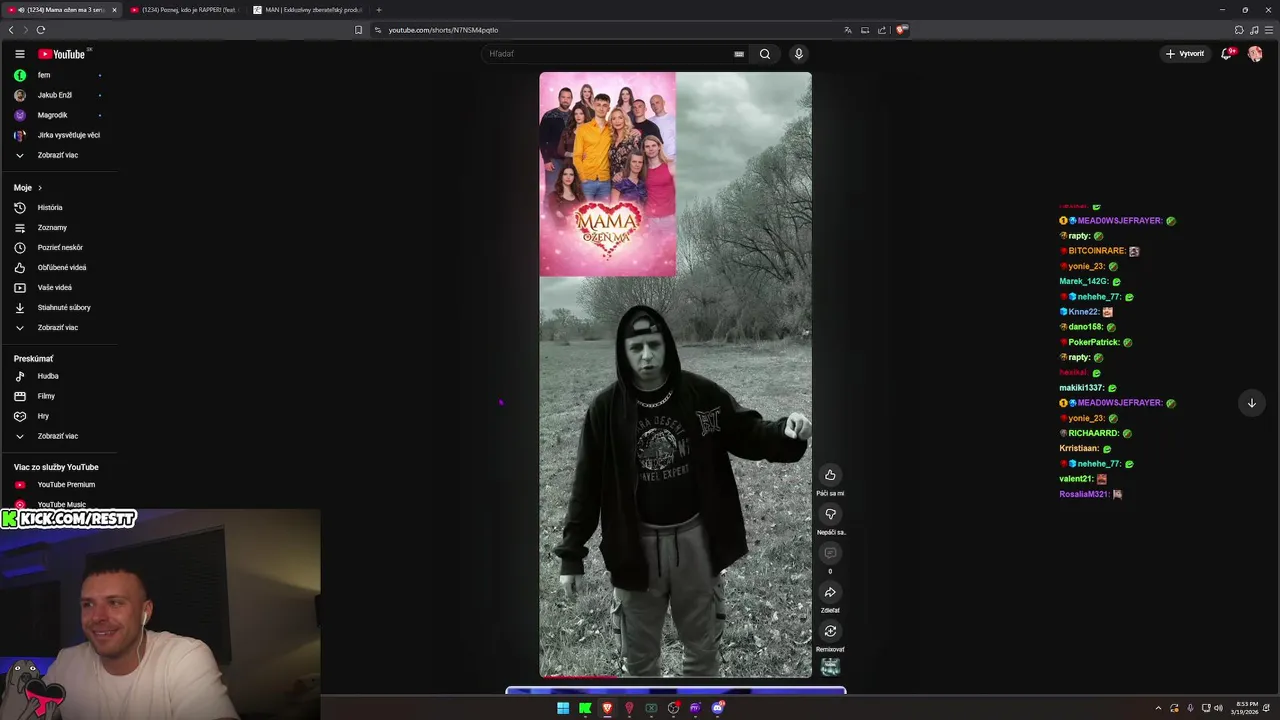Image resolution: width=1280 pixels, height=720 pixels.
Task: Share page link from address bar
Action: coord(882,30)
